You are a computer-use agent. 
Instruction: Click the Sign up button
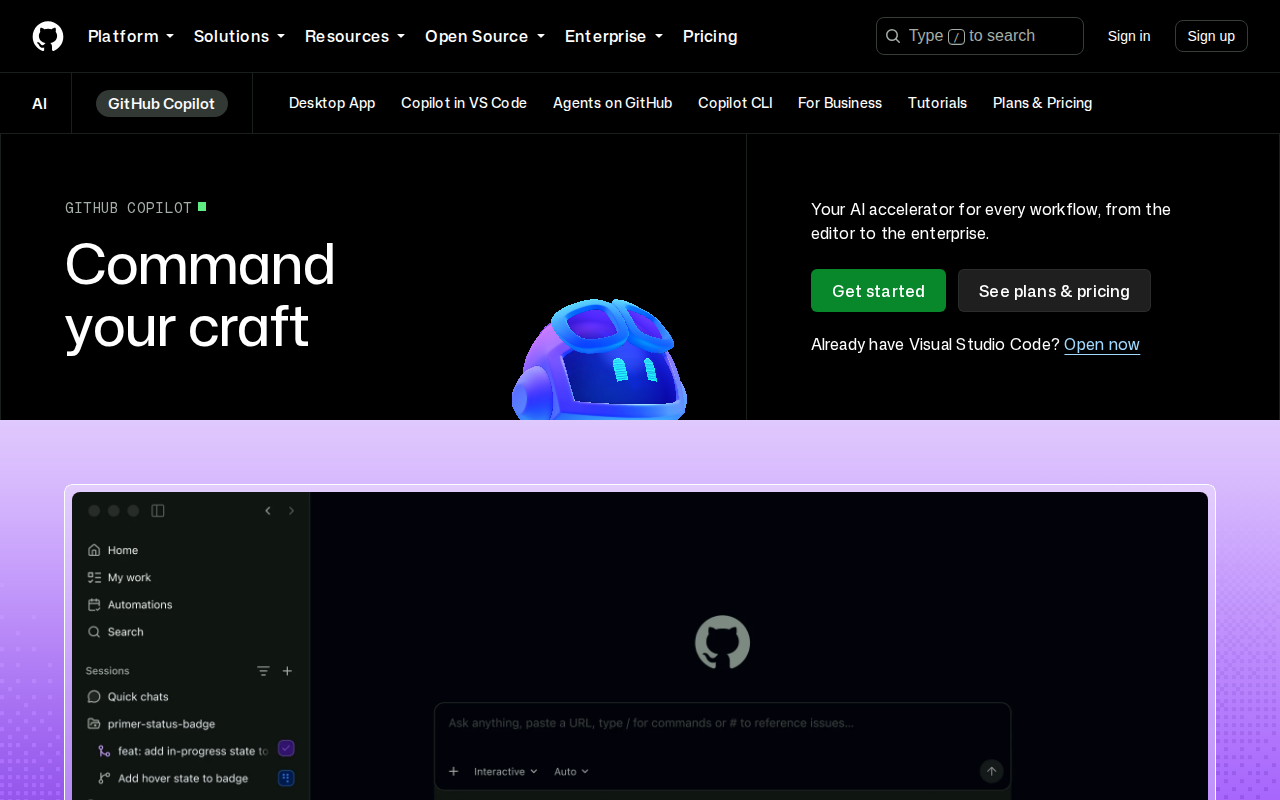tap(1211, 36)
